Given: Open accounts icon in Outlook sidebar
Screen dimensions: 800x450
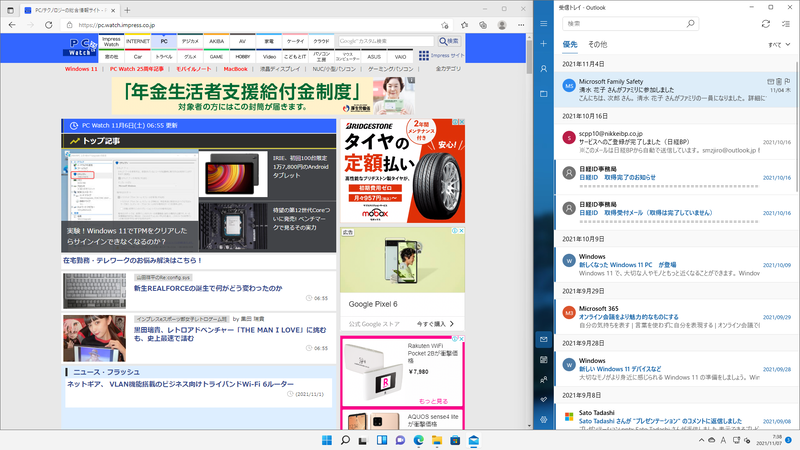Looking at the screenshot, I should point(543,68).
